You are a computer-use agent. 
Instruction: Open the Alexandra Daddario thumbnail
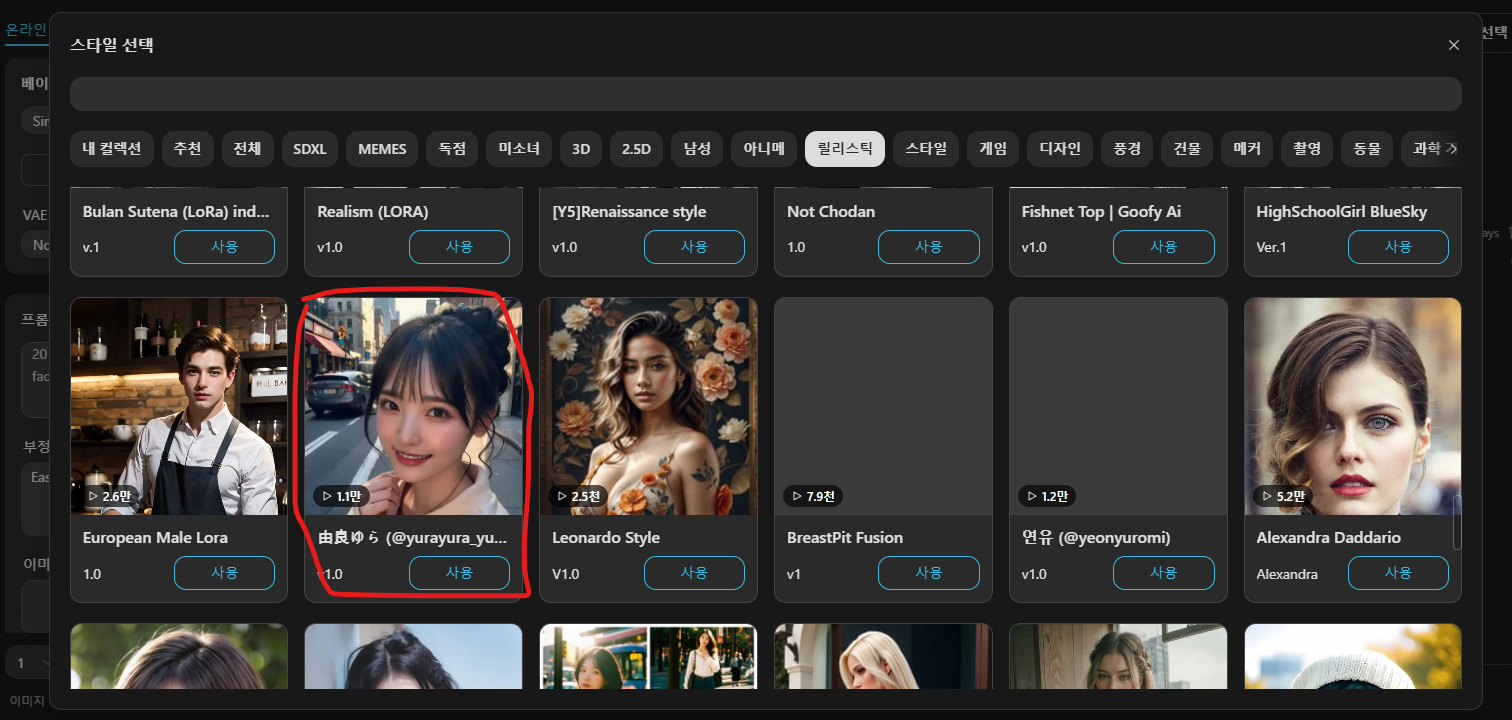click(1353, 406)
